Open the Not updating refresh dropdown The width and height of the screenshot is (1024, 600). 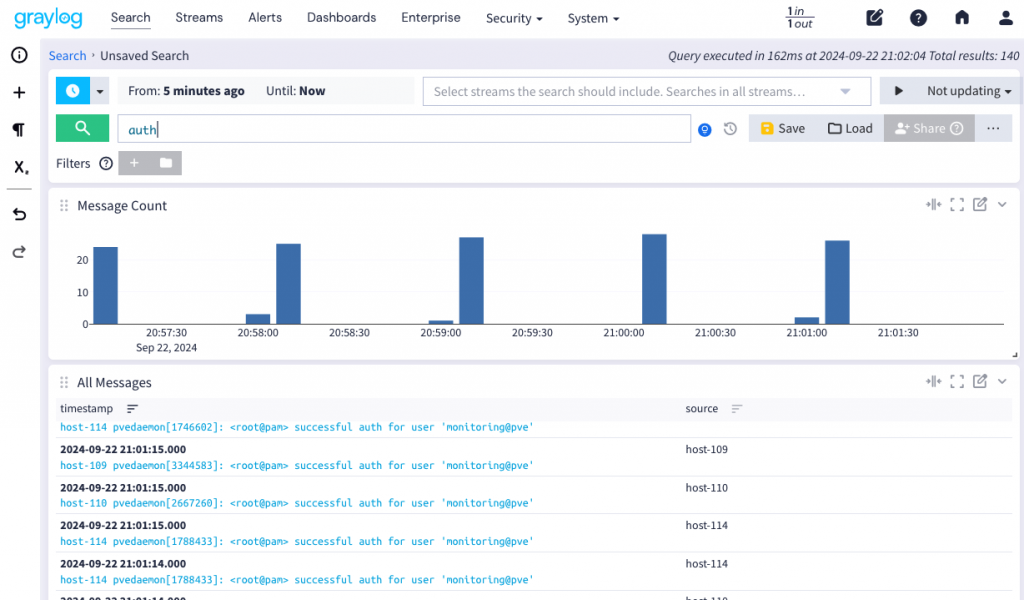tap(969, 91)
